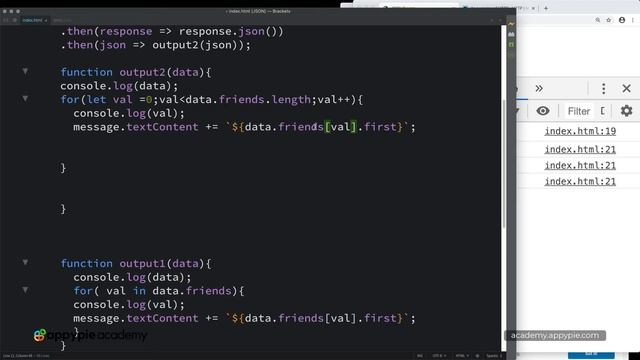The width and height of the screenshot is (640, 360).
Task: Open the topmost index.html:21 console link
Action: tap(580, 149)
